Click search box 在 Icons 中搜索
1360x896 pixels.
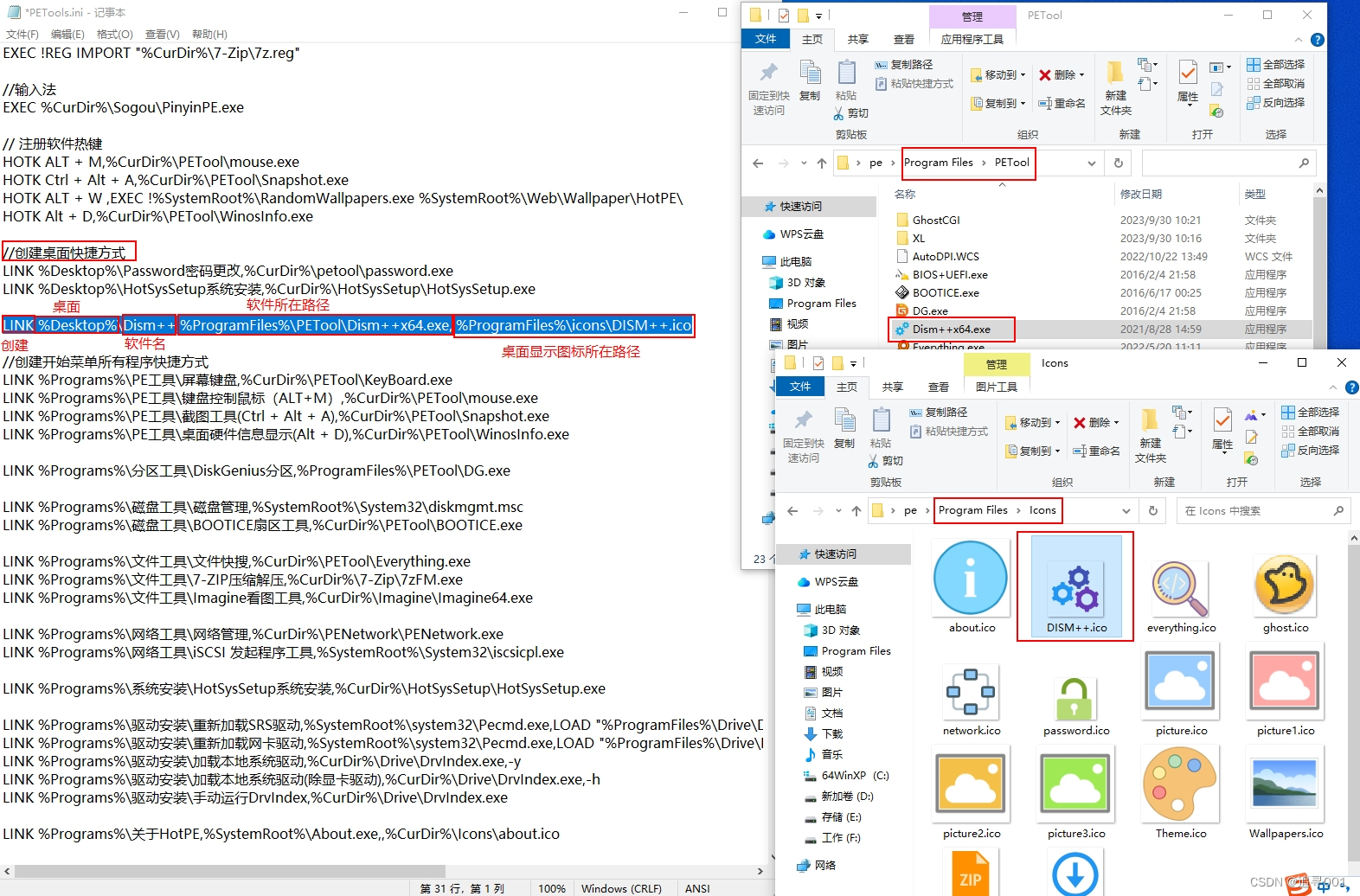1262,511
